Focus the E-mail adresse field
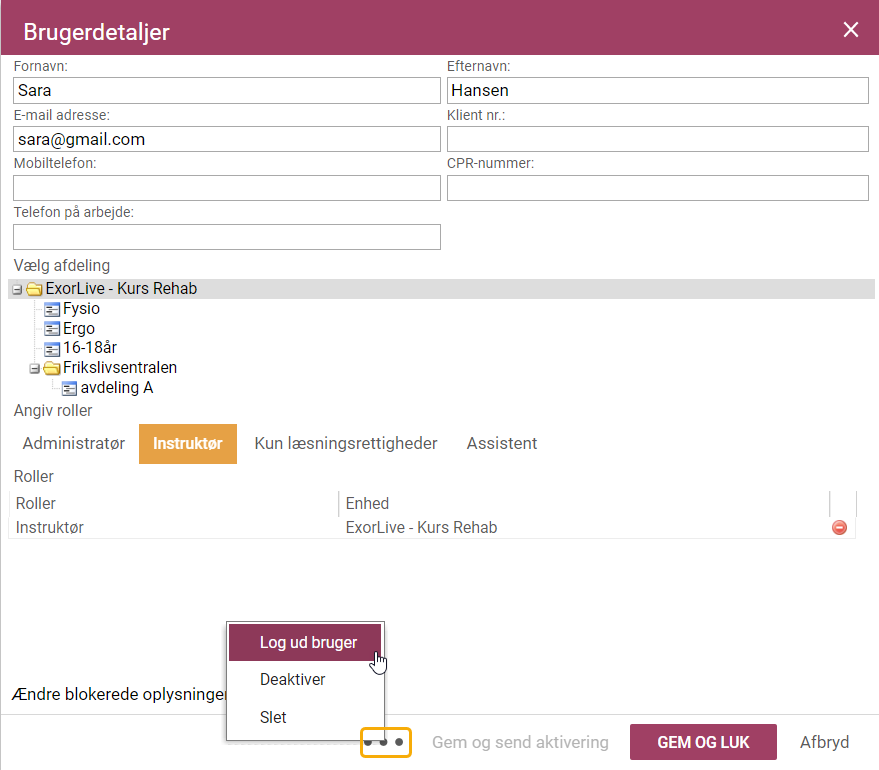Viewport: 879px width, 770px height. click(226, 139)
